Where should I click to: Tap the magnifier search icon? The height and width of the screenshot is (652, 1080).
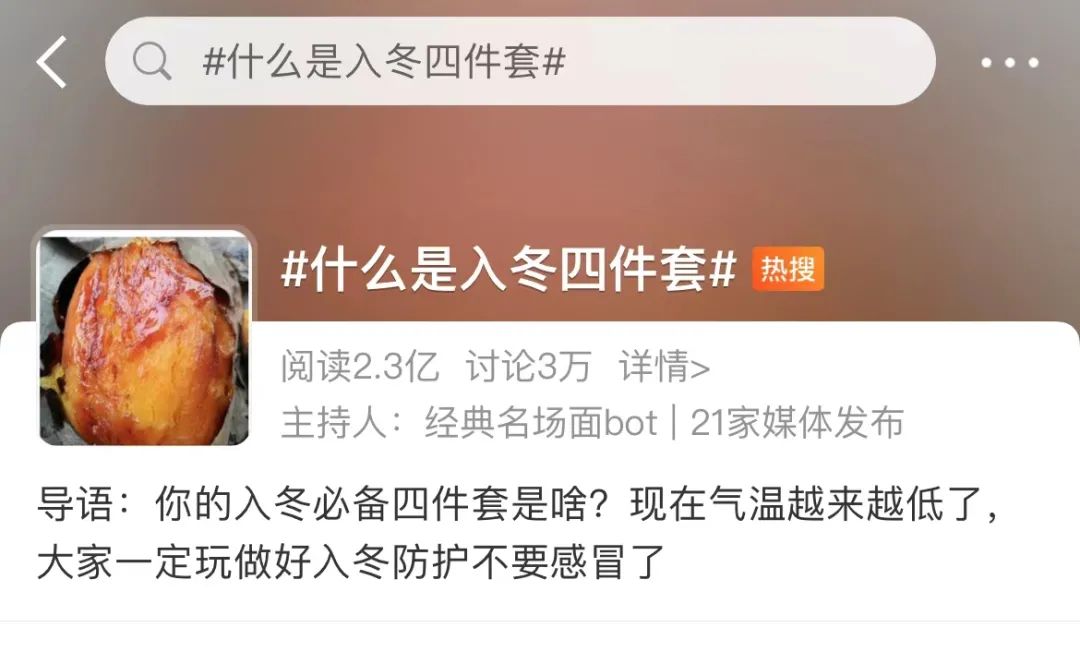[152, 61]
